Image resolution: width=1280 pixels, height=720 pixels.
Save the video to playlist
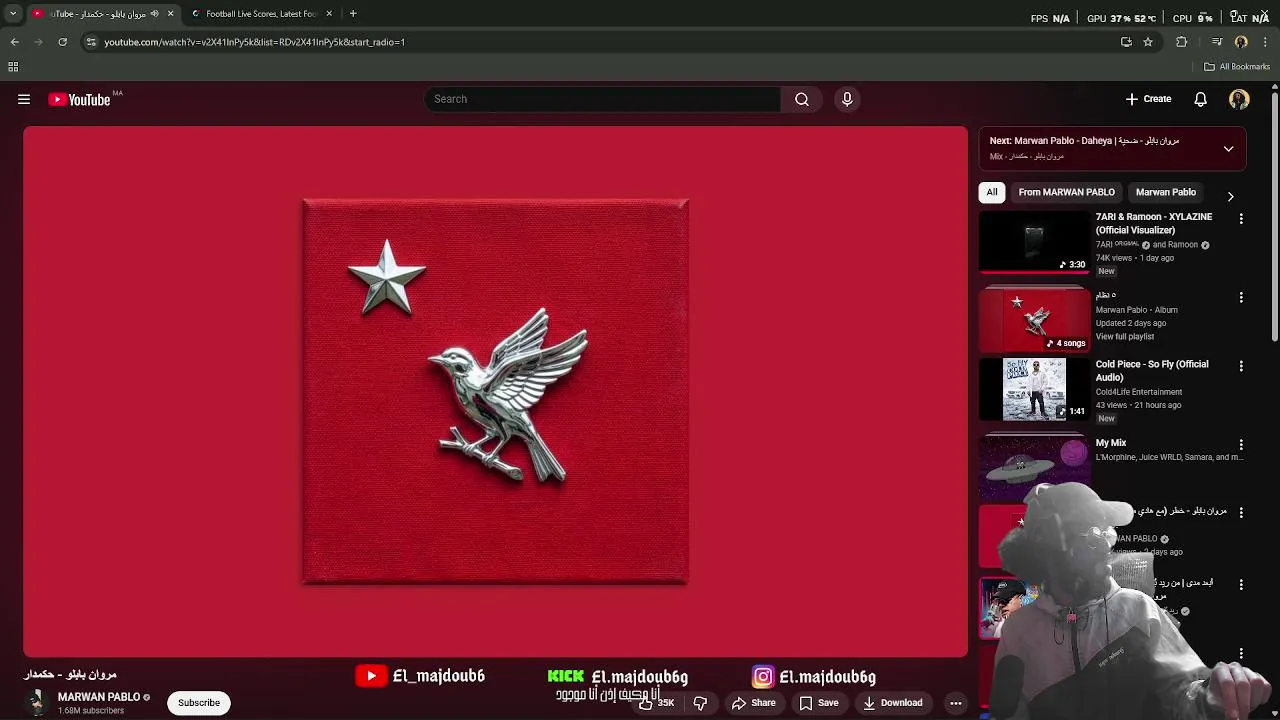(818, 703)
